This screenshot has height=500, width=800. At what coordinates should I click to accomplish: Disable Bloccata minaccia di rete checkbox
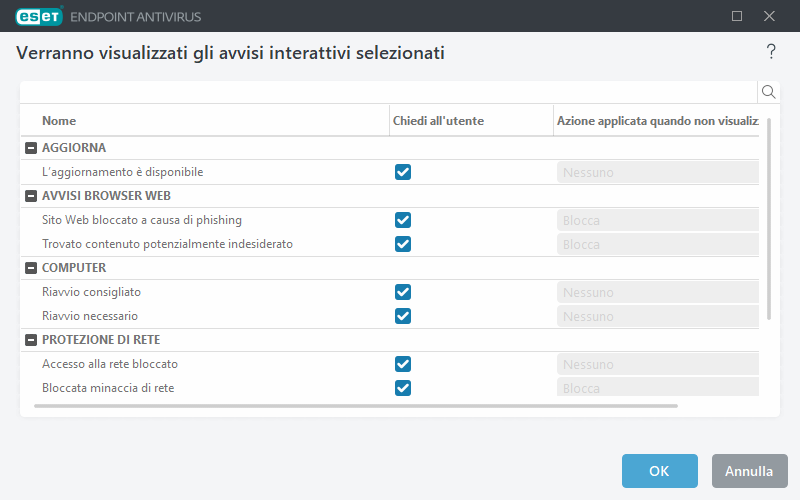pyautogui.click(x=403, y=388)
